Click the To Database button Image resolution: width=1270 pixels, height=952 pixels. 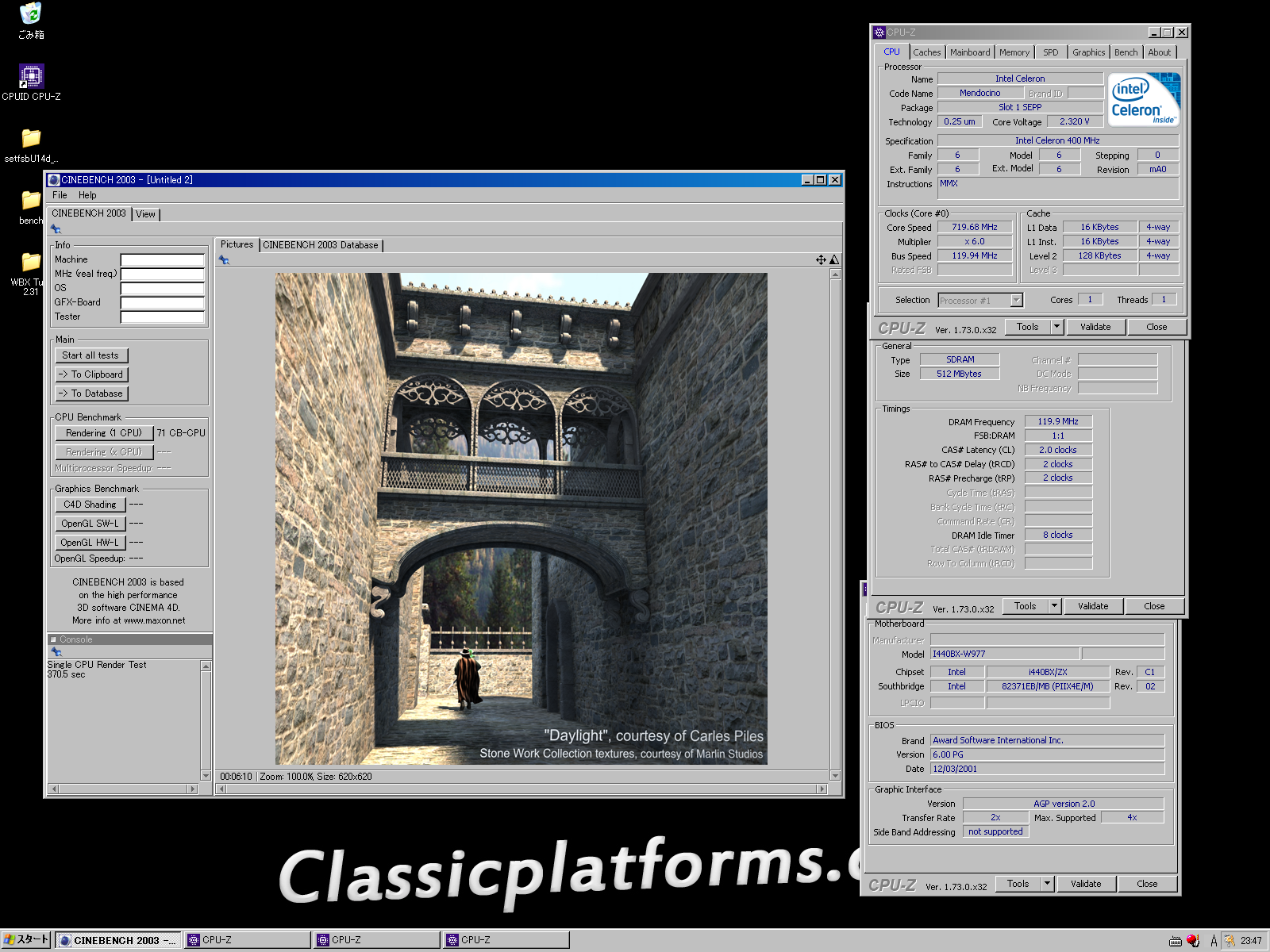[x=90, y=393]
